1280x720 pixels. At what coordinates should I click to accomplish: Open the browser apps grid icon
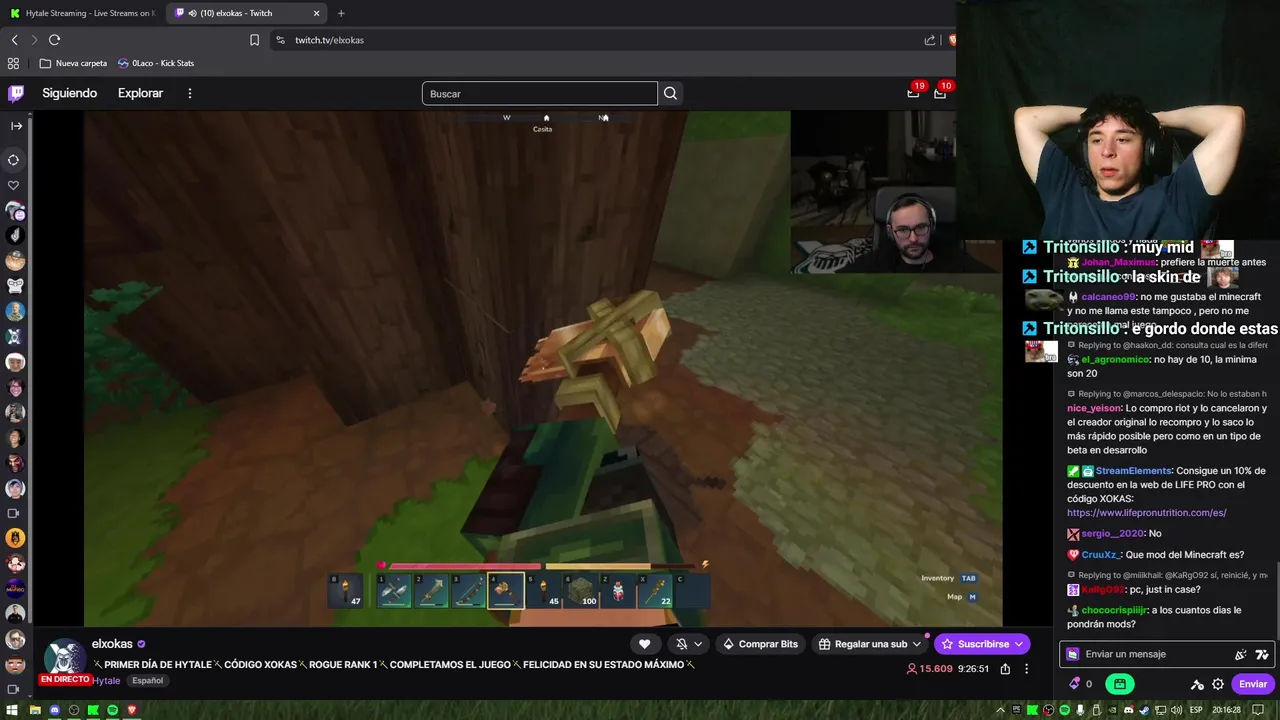[x=13, y=63]
